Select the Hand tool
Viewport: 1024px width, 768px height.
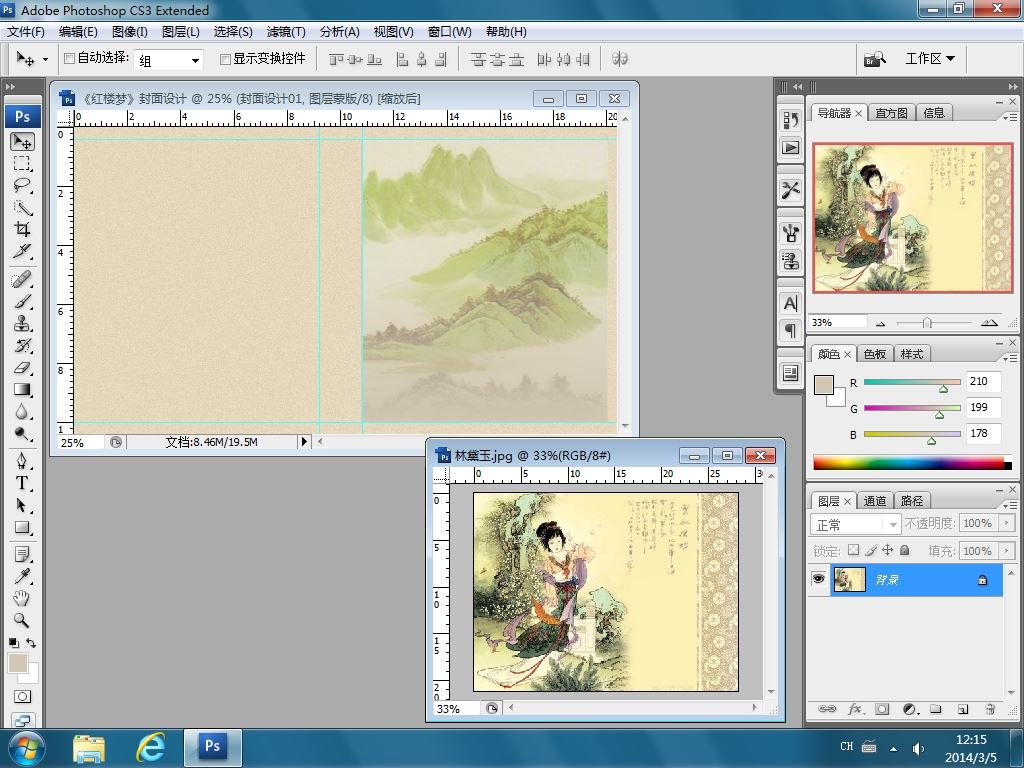22,598
